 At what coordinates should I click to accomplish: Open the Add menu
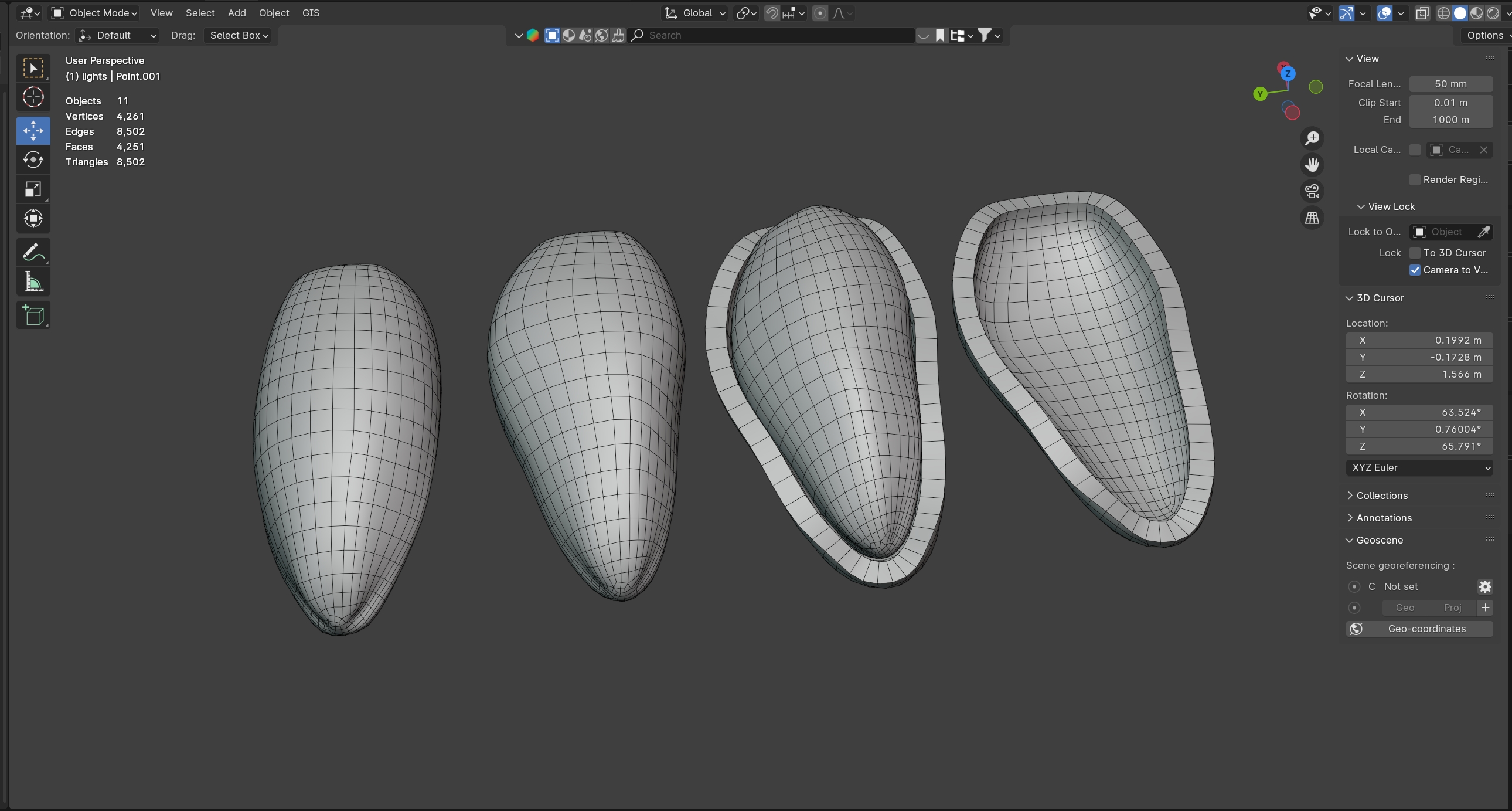(x=237, y=13)
